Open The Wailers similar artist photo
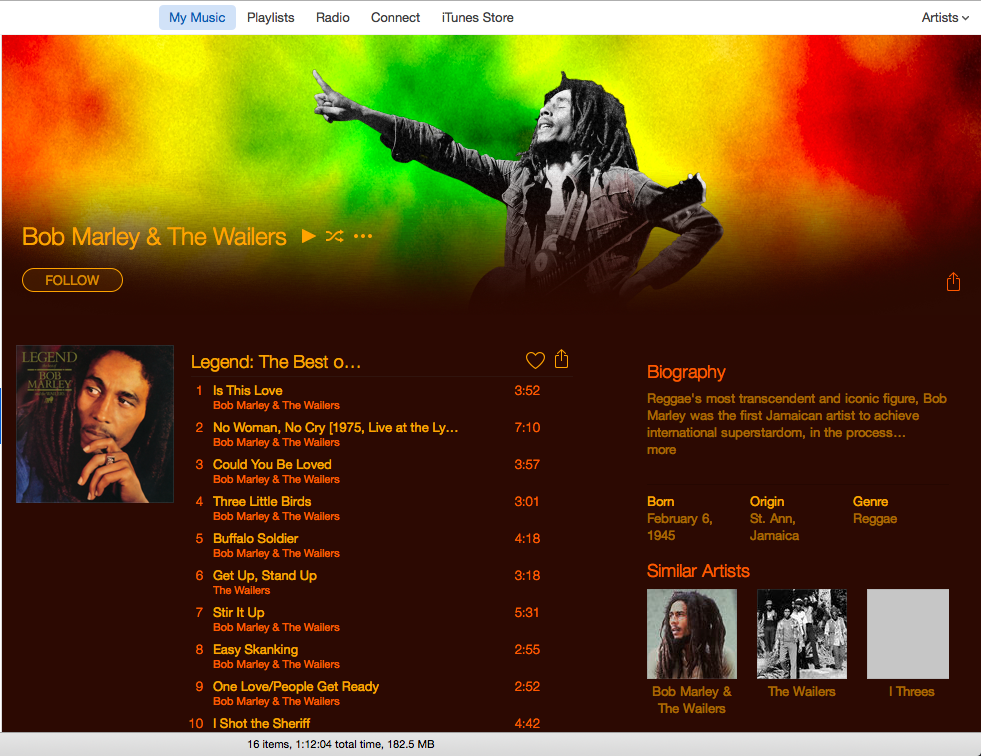This screenshot has width=981, height=756. [x=802, y=634]
